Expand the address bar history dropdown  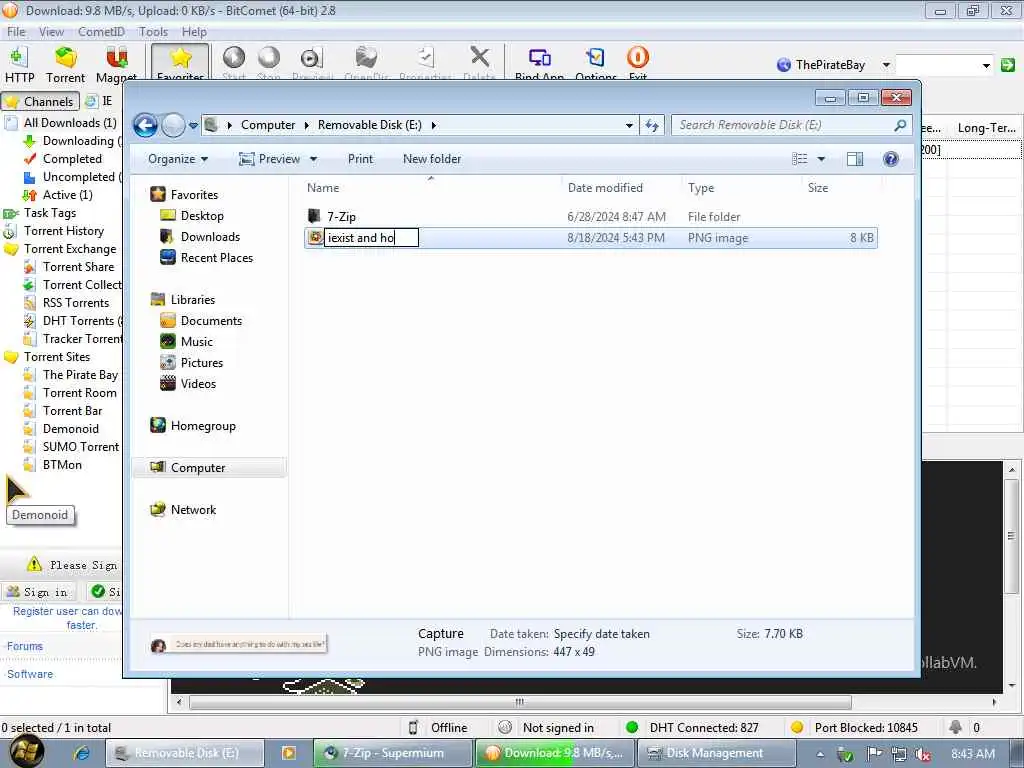(x=629, y=125)
